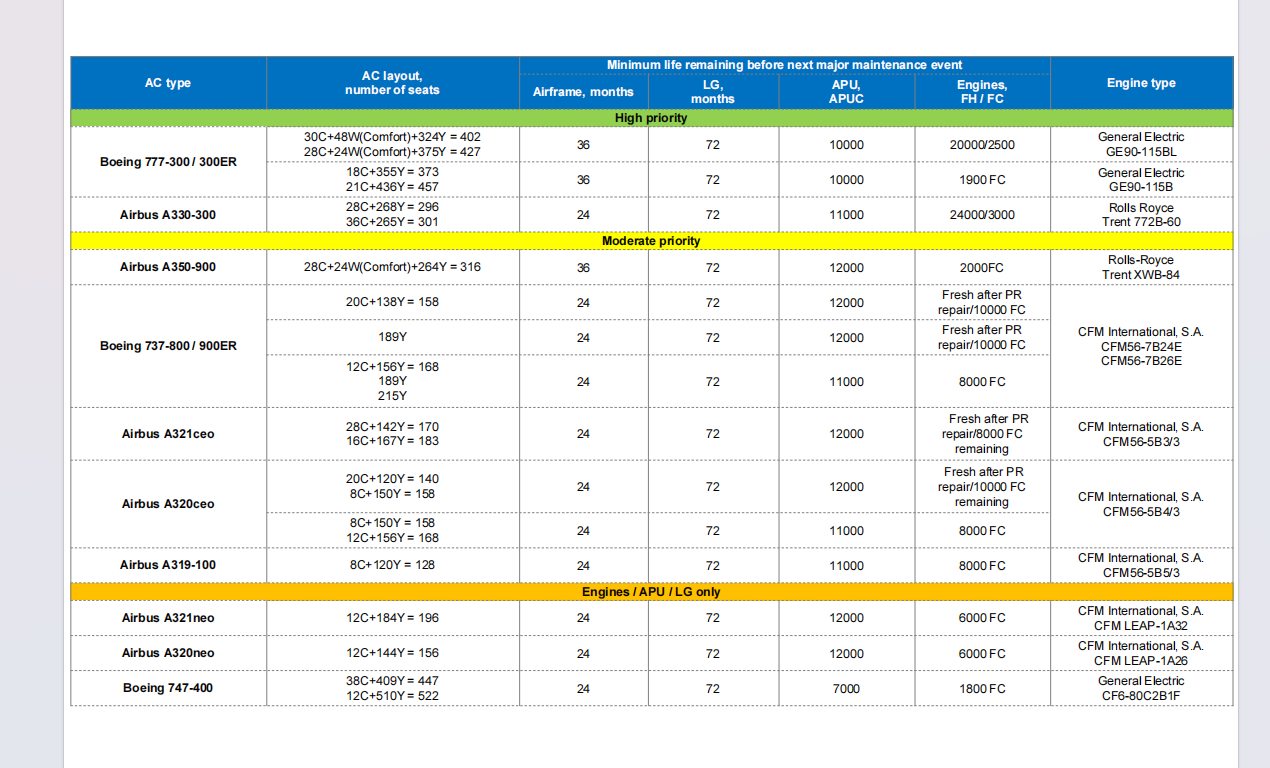Select the 'Boeing 737-800 / 900ER' cell
This screenshot has height=768, width=1270.
pyautogui.click(x=168, y=346)
